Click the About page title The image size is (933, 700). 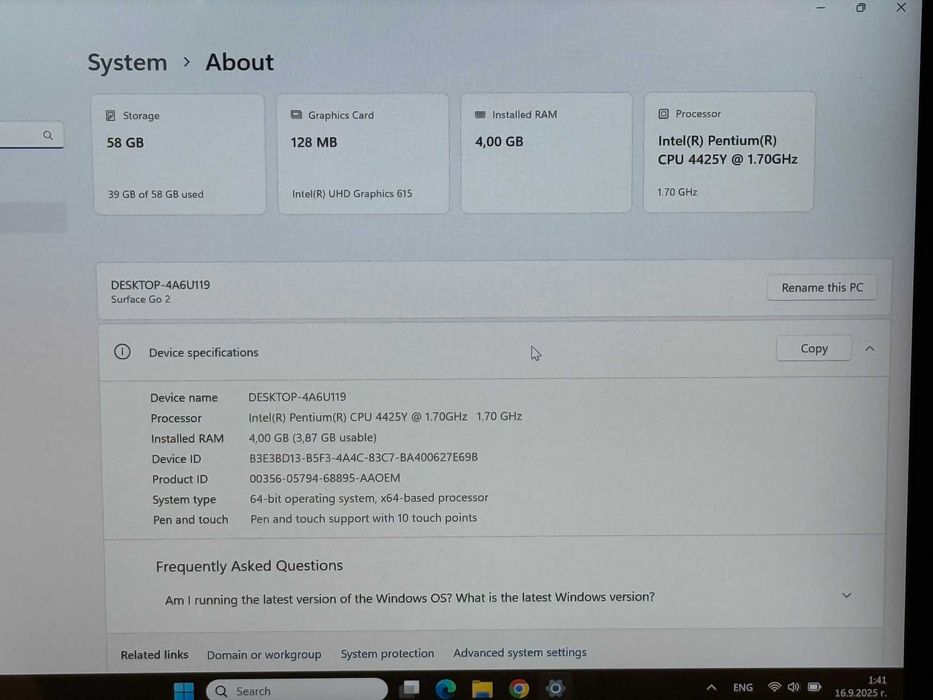pyautogui.click(x=240, y=62)
